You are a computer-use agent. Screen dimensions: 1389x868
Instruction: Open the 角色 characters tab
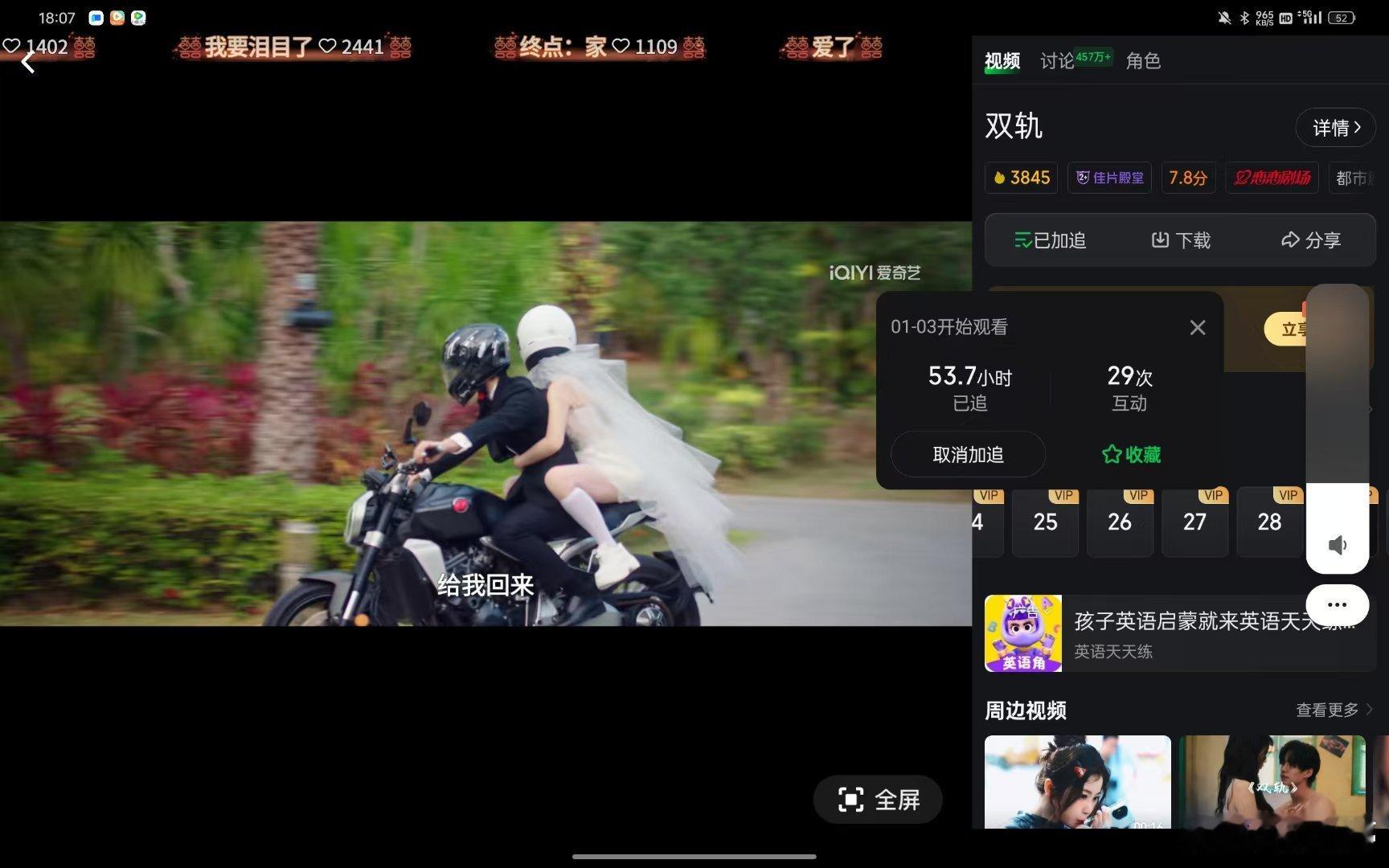1143,61
